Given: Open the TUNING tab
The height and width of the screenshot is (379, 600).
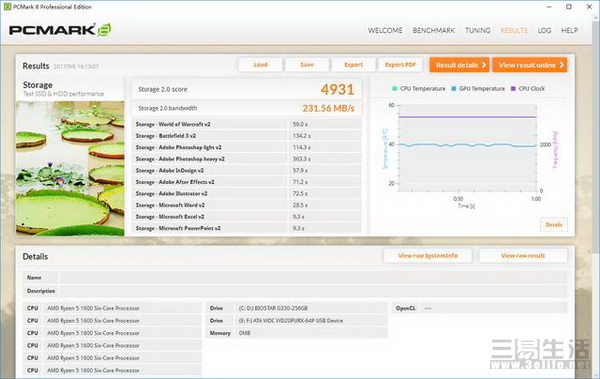Looking at the screenshot, I should 478,30.
